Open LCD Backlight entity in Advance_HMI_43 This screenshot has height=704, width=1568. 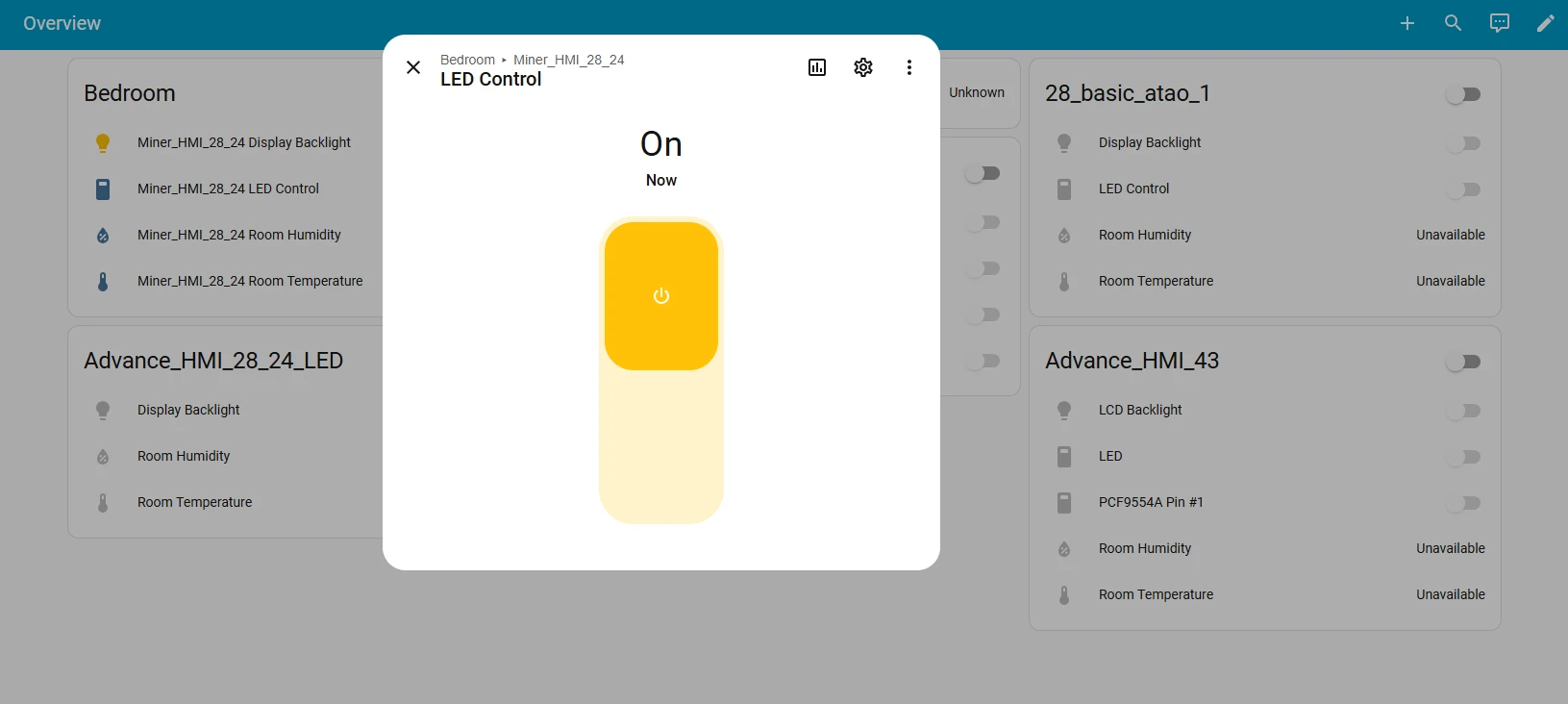[1140, 410]
